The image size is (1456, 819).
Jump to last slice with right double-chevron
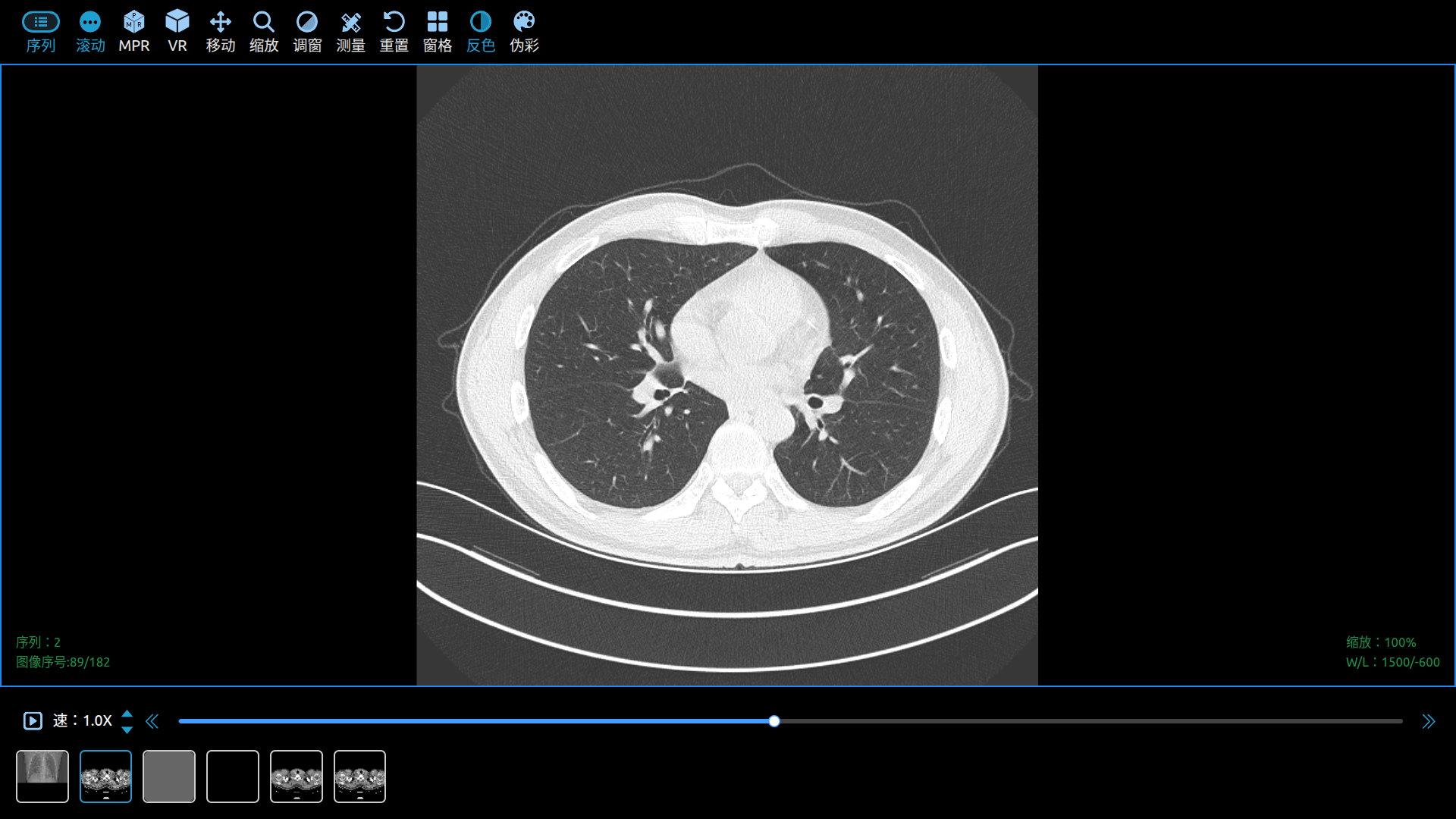1429,721
